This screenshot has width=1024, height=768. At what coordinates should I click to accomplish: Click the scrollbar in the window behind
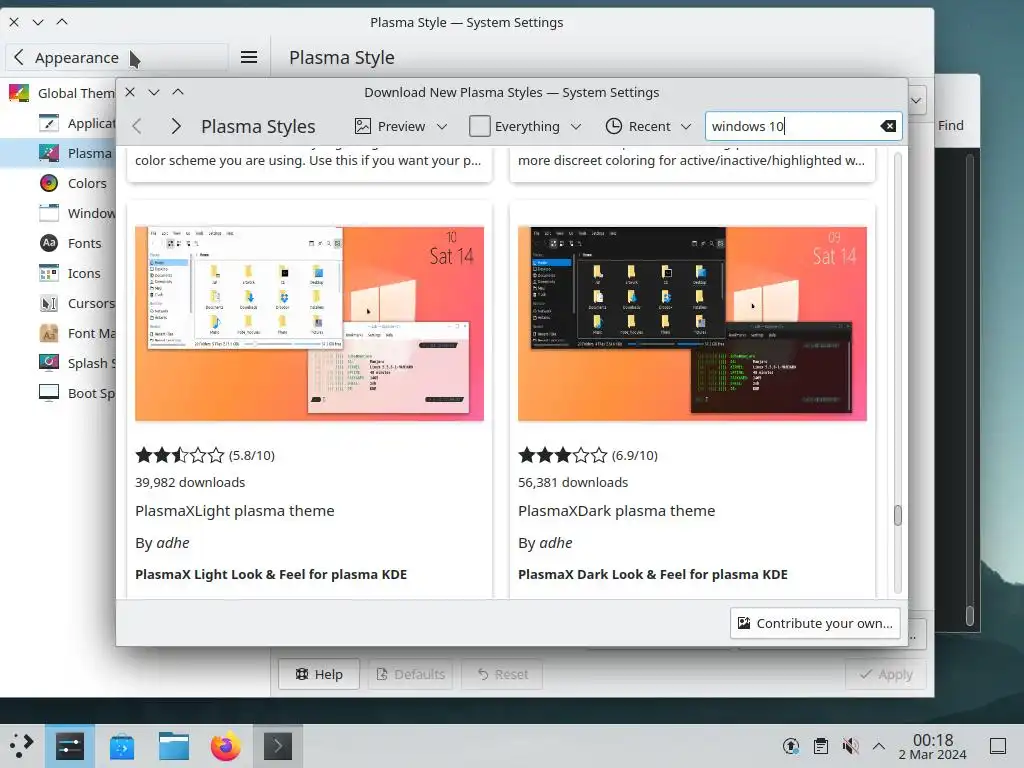coord(970,615)
